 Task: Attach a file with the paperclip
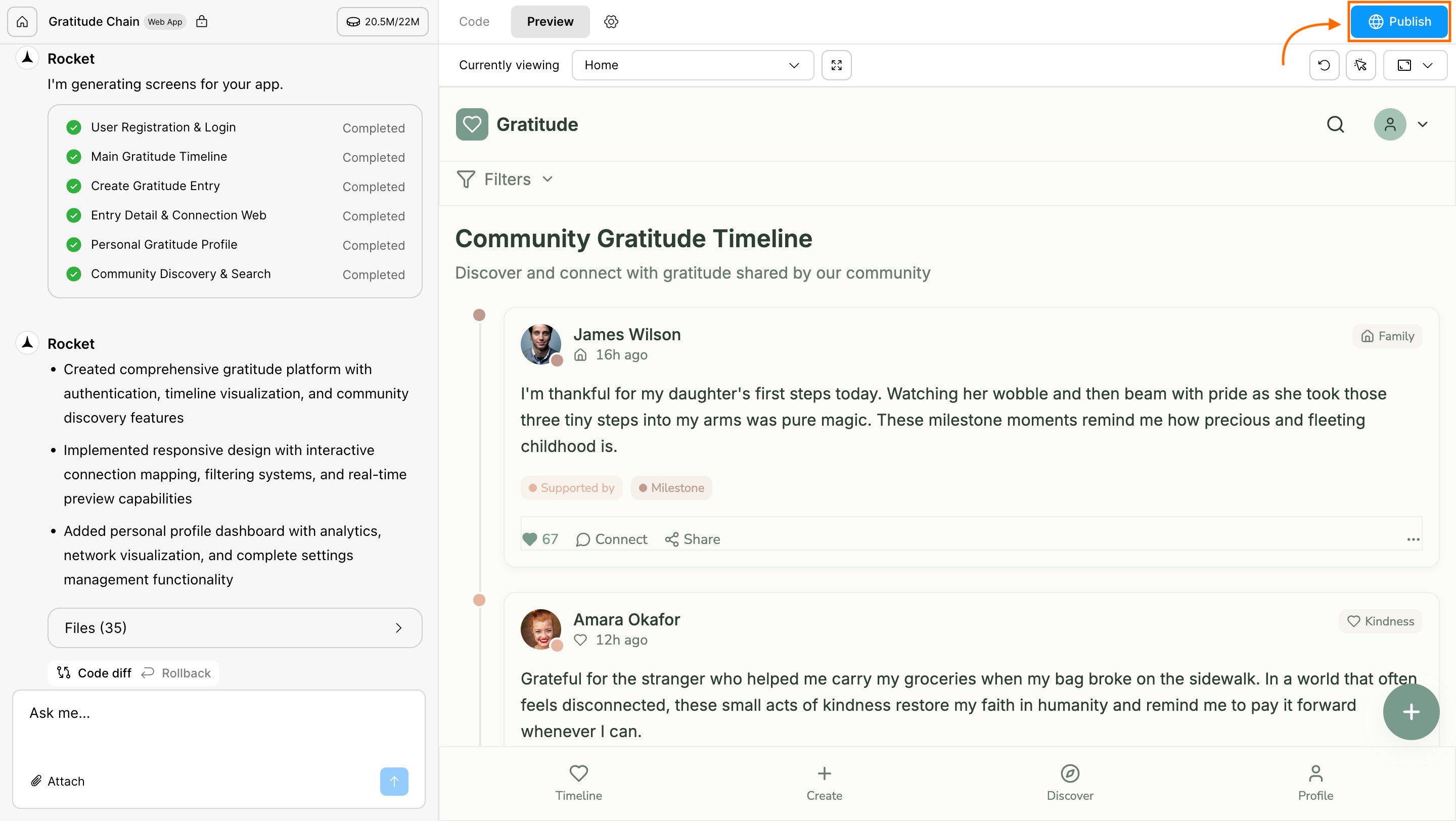pyautogui.click(x=58, y=781)
